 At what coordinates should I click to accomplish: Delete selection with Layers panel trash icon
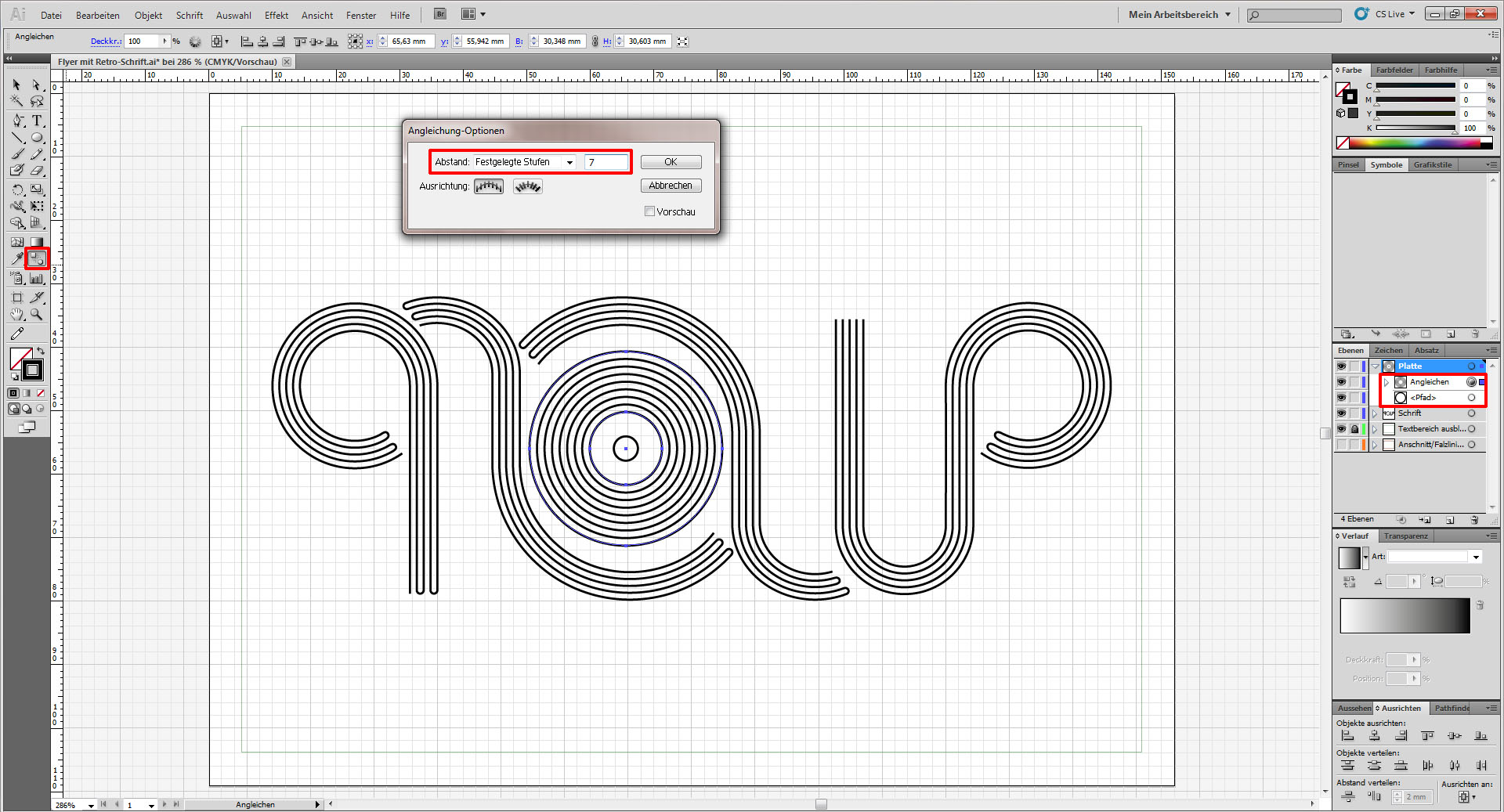click(x=1474, y=520)
